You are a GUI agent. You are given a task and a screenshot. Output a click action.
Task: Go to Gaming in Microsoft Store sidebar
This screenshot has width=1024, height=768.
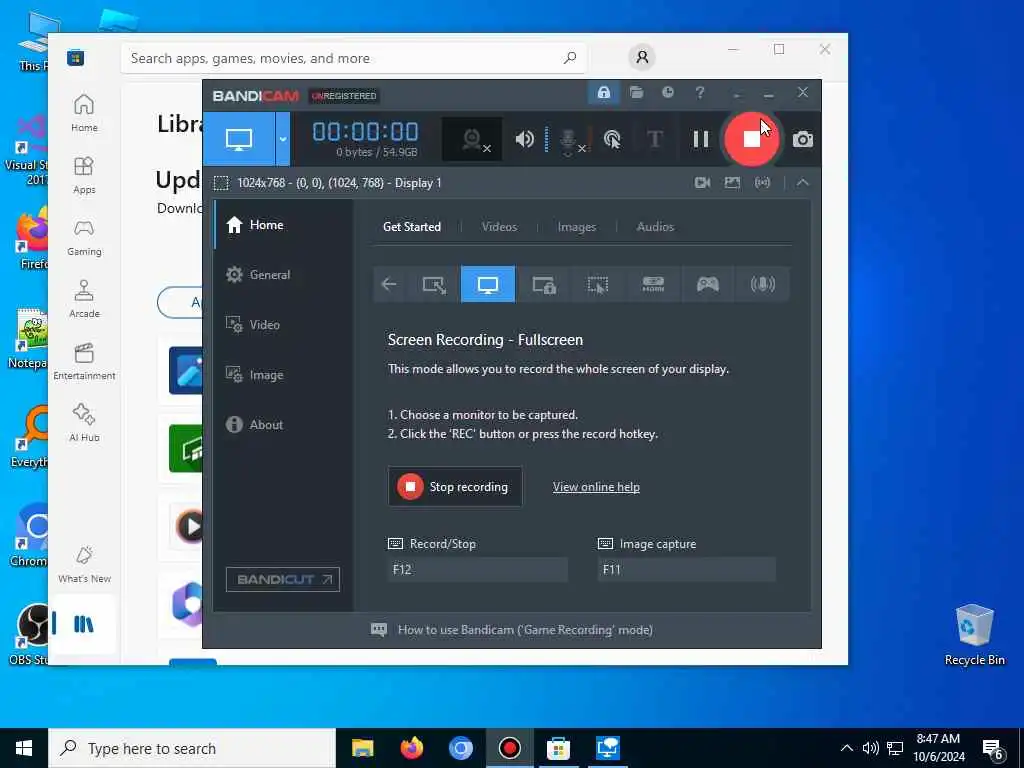84,237
